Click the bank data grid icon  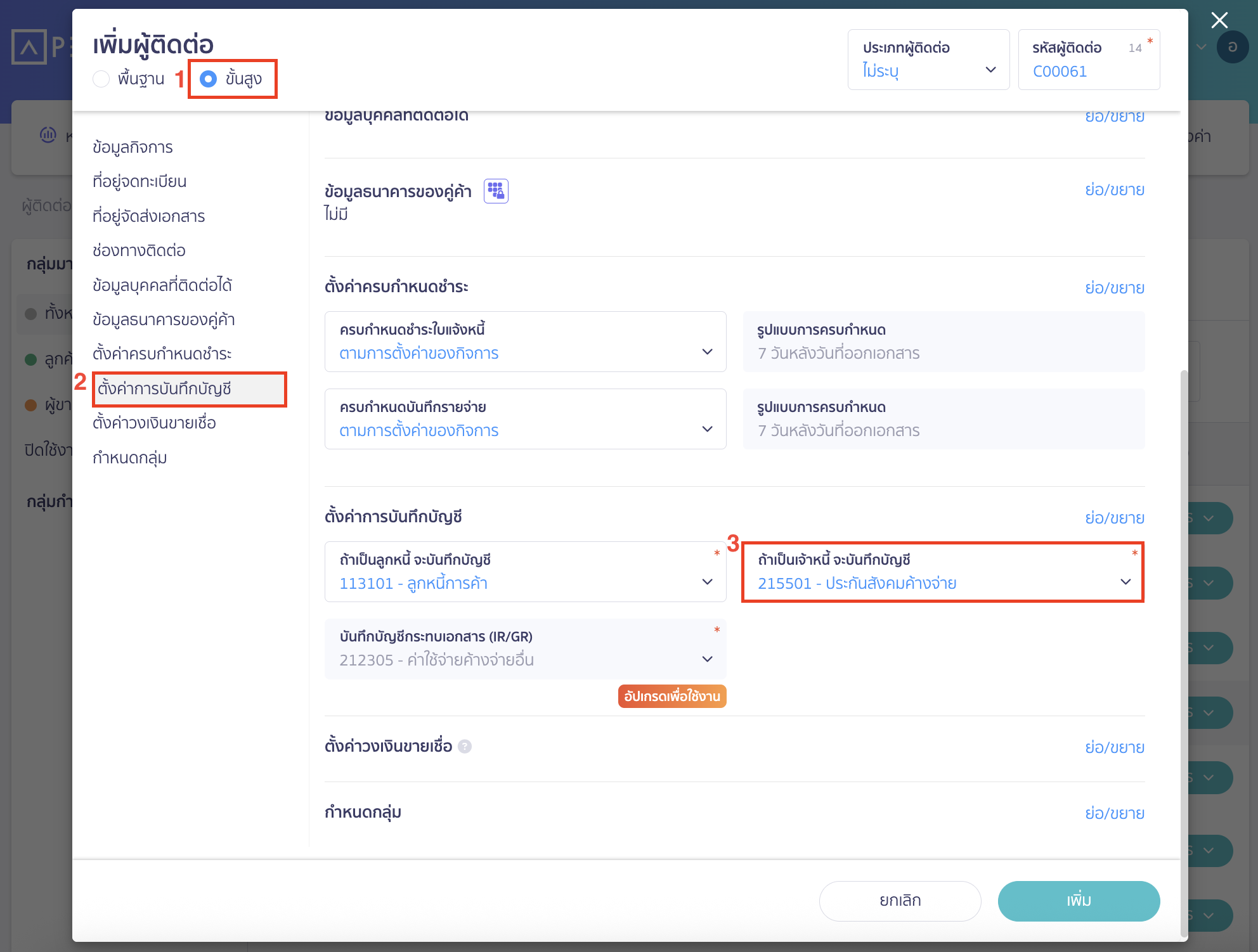(496, 191)
